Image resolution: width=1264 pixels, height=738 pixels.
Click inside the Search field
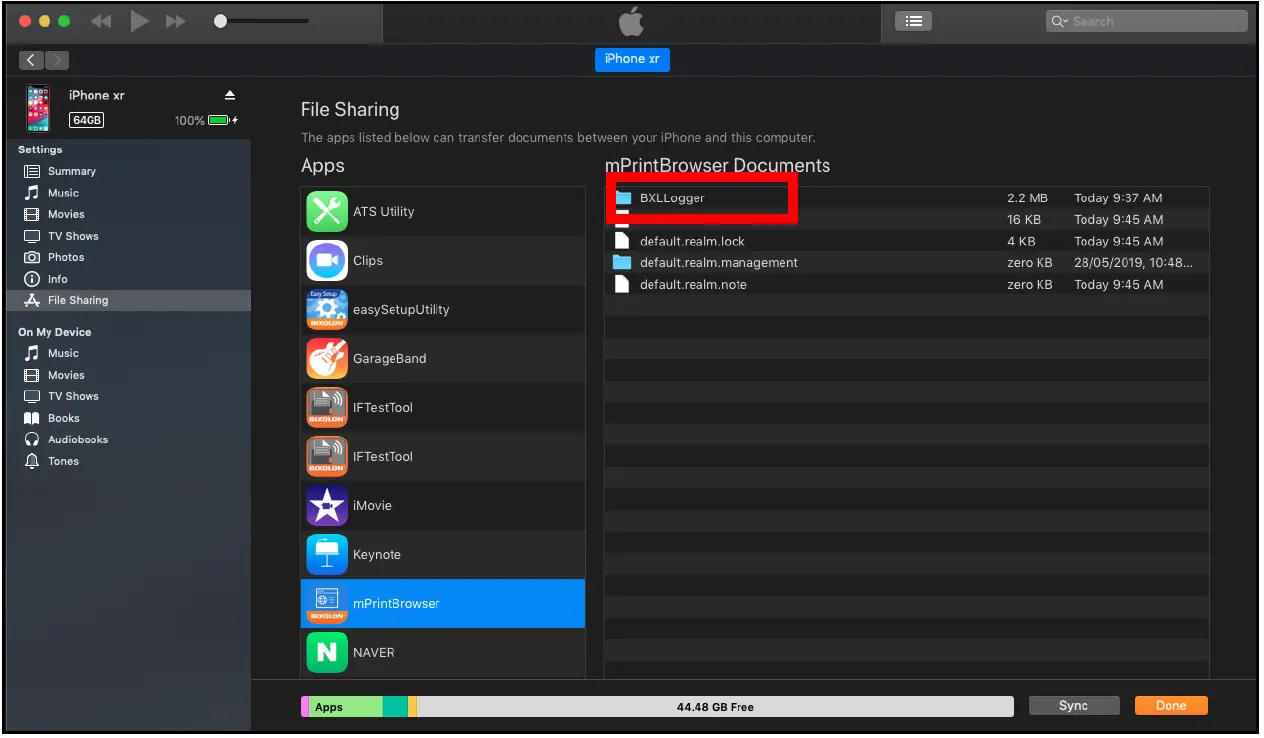(x=1146, y=20)
